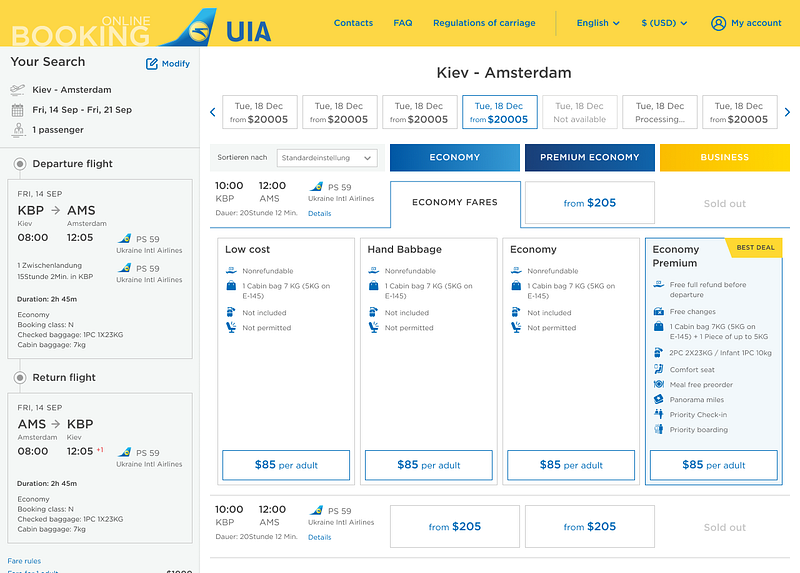Click the Processing... date card

660,112
